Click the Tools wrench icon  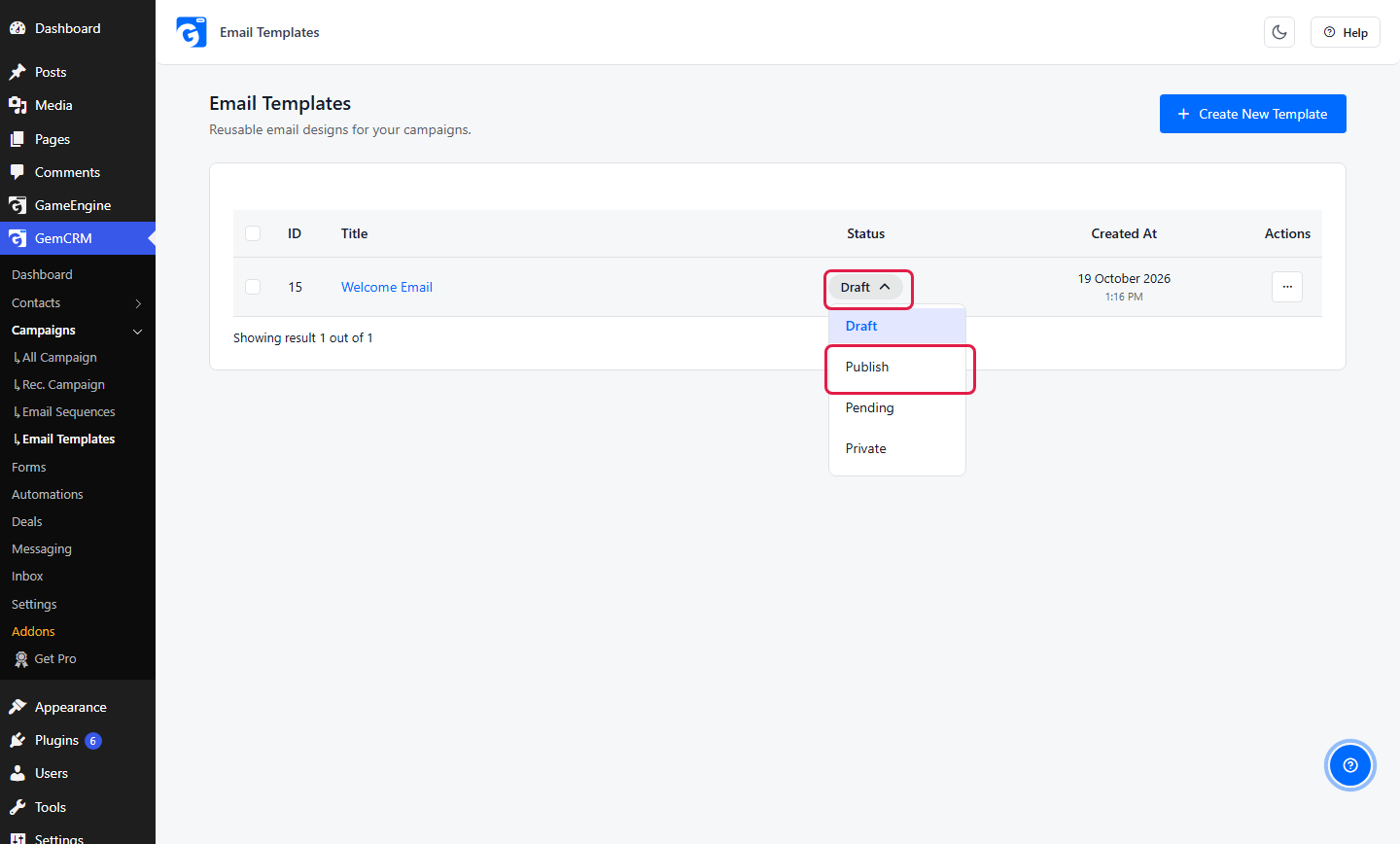17,807
